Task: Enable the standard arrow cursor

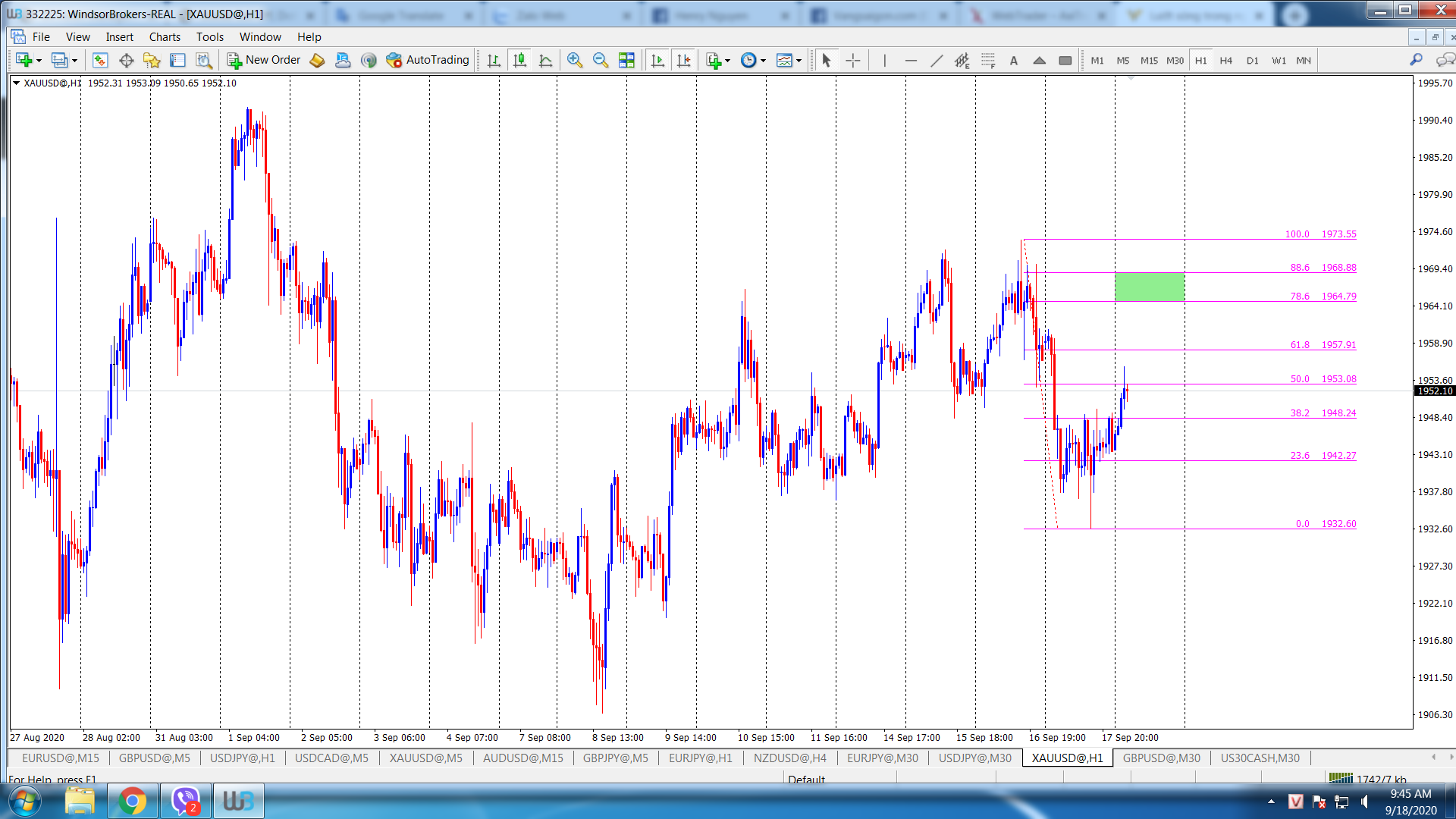Action: point(827,60)
